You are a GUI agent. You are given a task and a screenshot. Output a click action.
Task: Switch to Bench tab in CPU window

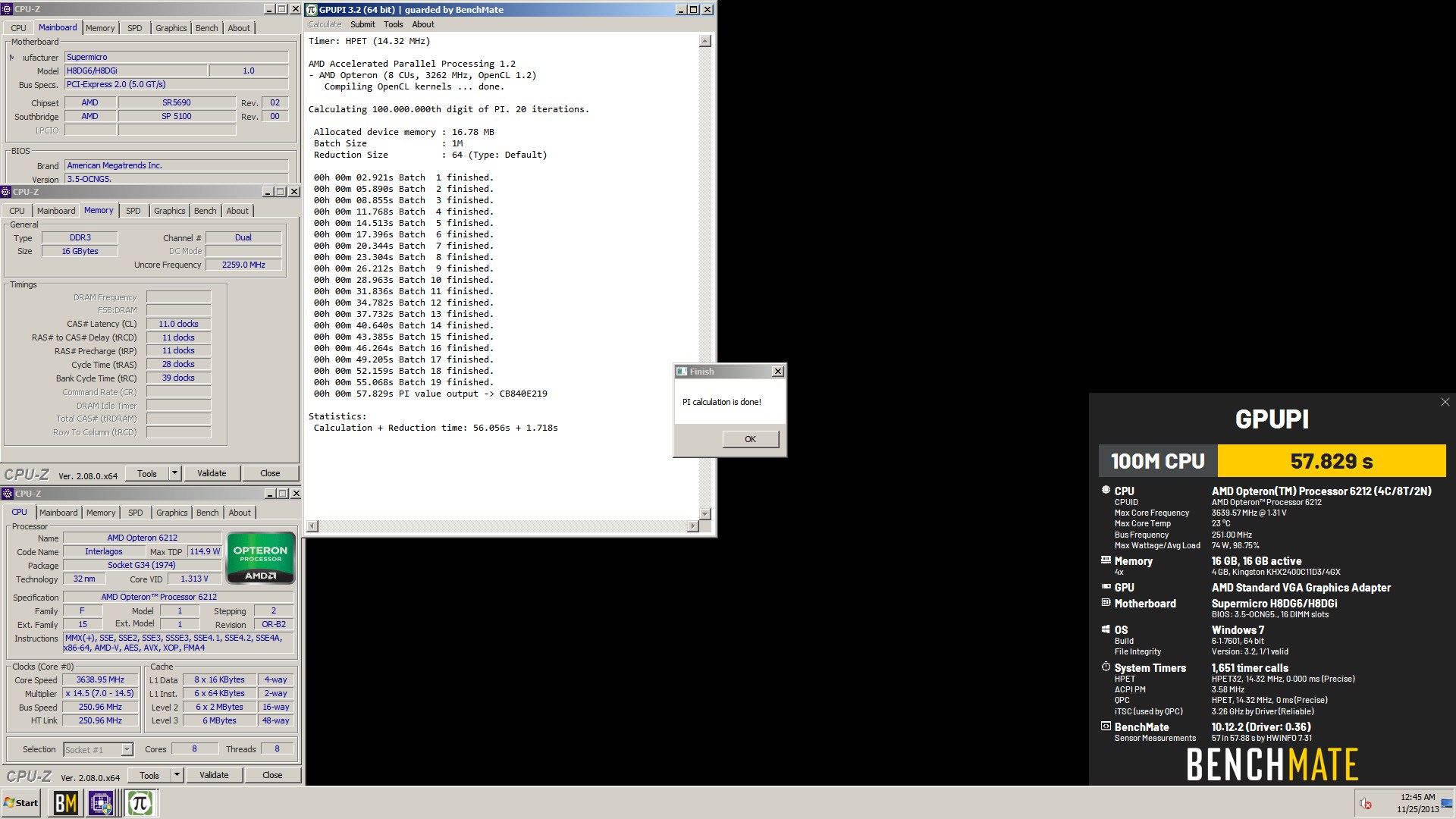coord(207,513)
